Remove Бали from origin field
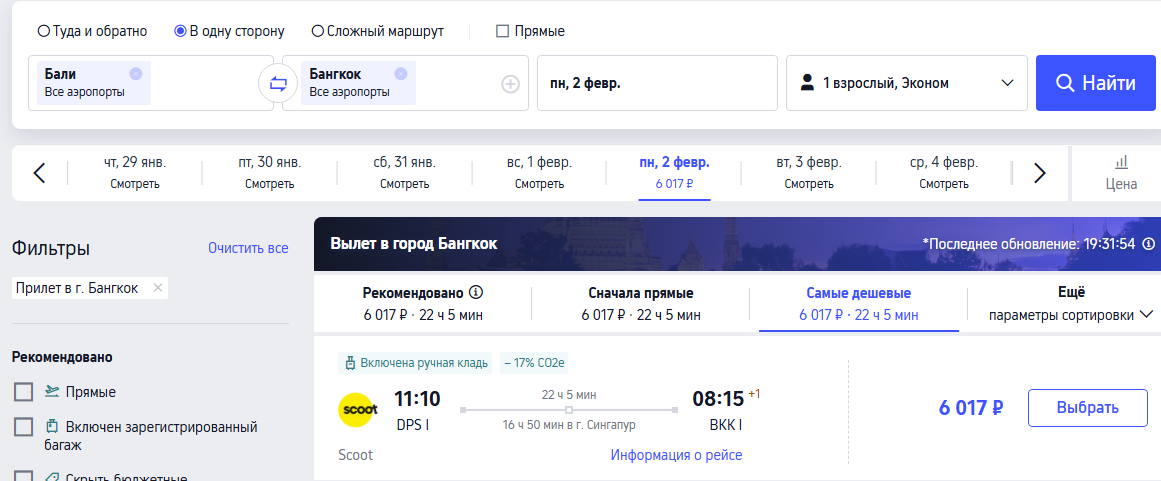 [x=135, y=73]
